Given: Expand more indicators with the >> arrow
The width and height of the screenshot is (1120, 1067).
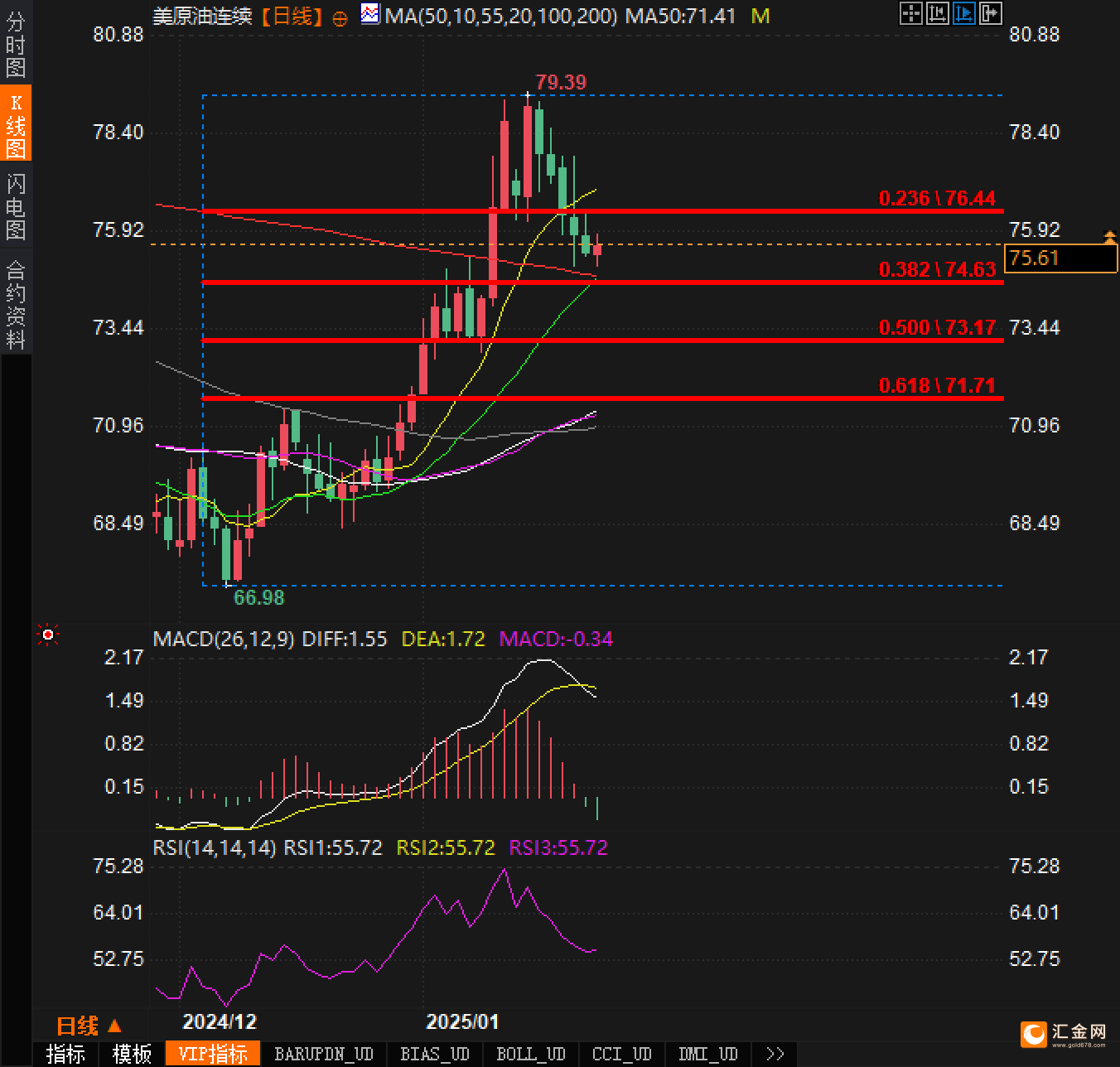Looking at the screenshot, I should tap(775, 1054).
